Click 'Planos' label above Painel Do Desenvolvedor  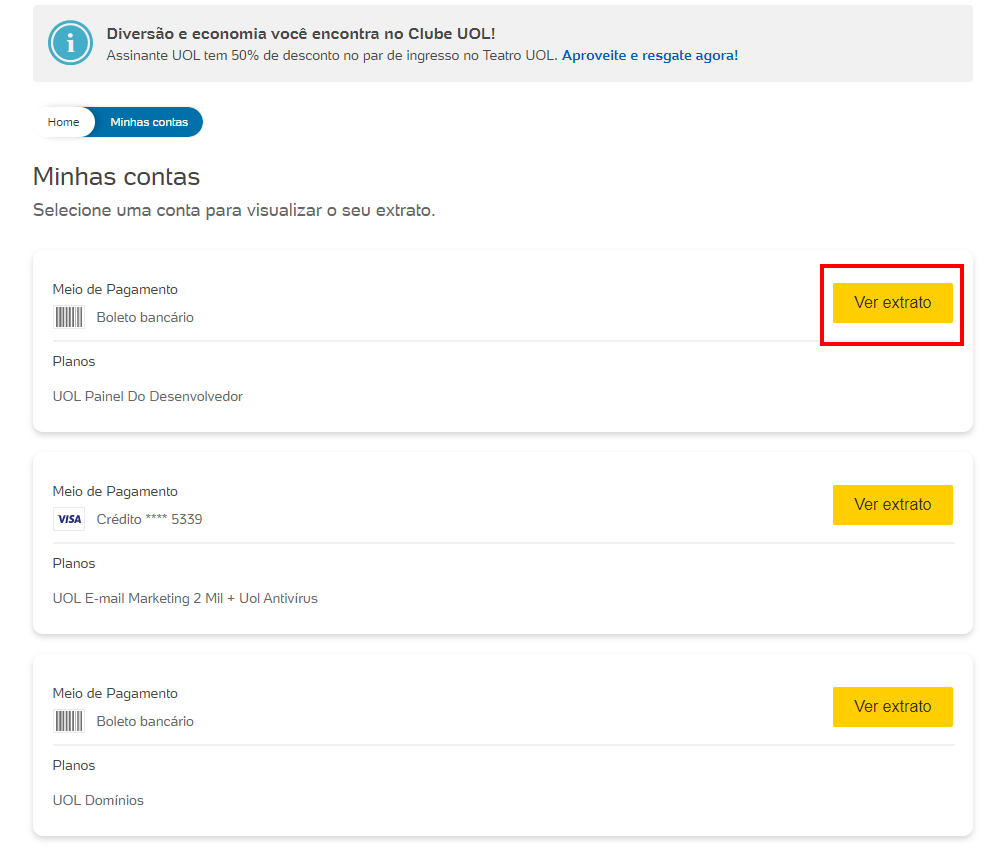click(x=73, y=361)
